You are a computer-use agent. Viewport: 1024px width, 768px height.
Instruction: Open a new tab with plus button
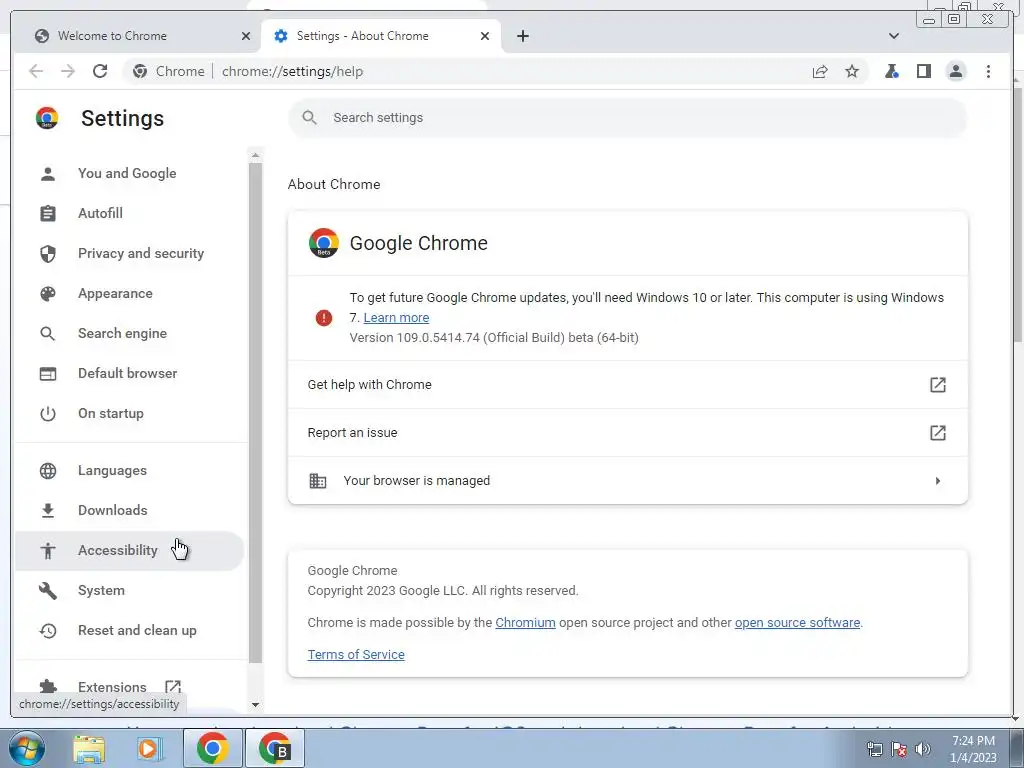[x=522, y=36]
